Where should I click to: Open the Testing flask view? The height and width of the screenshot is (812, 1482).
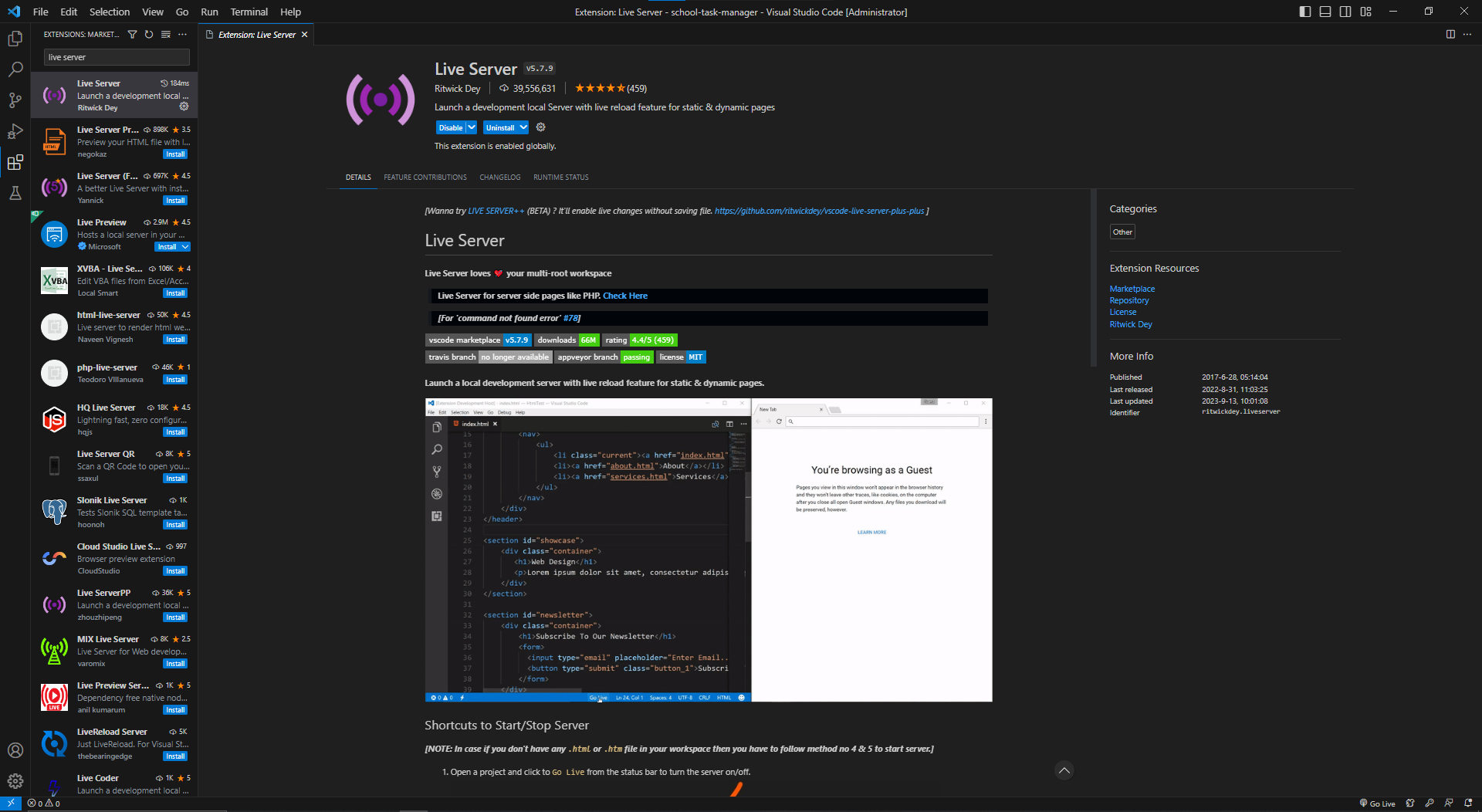[x=15, y=193]
